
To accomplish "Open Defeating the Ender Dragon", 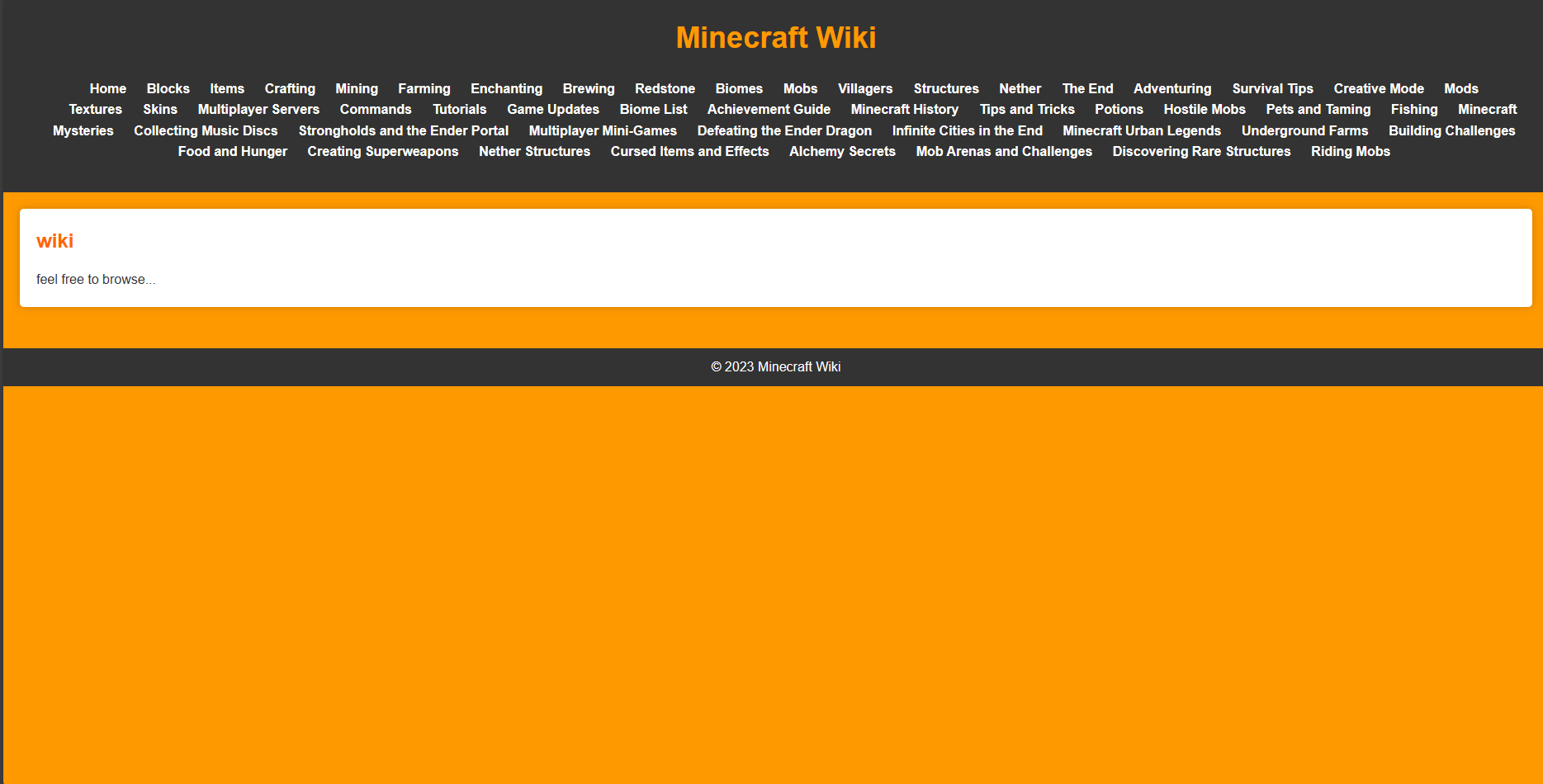I will [x=784, y=130].
